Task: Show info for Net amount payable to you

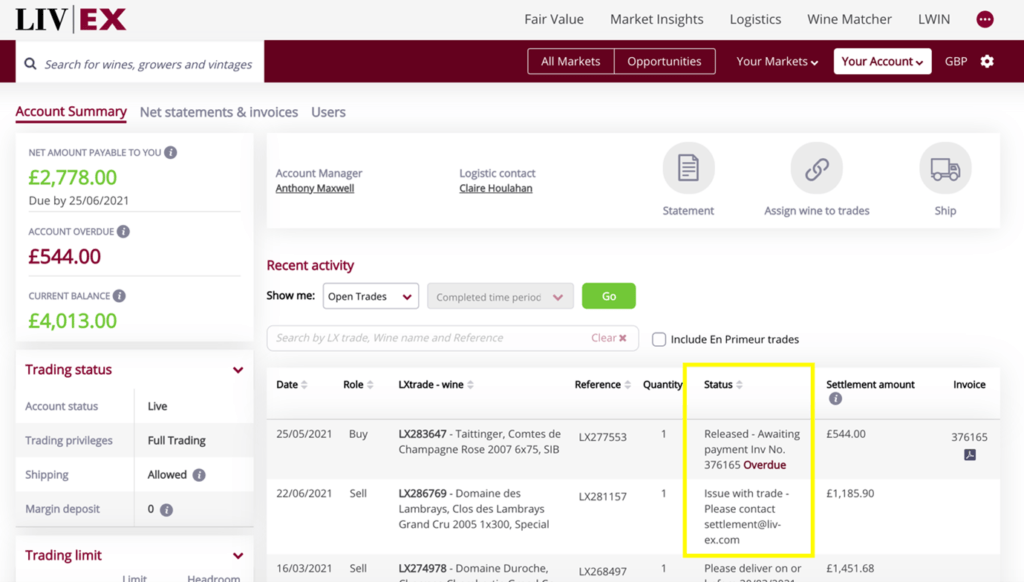Action: coord(170,152)
